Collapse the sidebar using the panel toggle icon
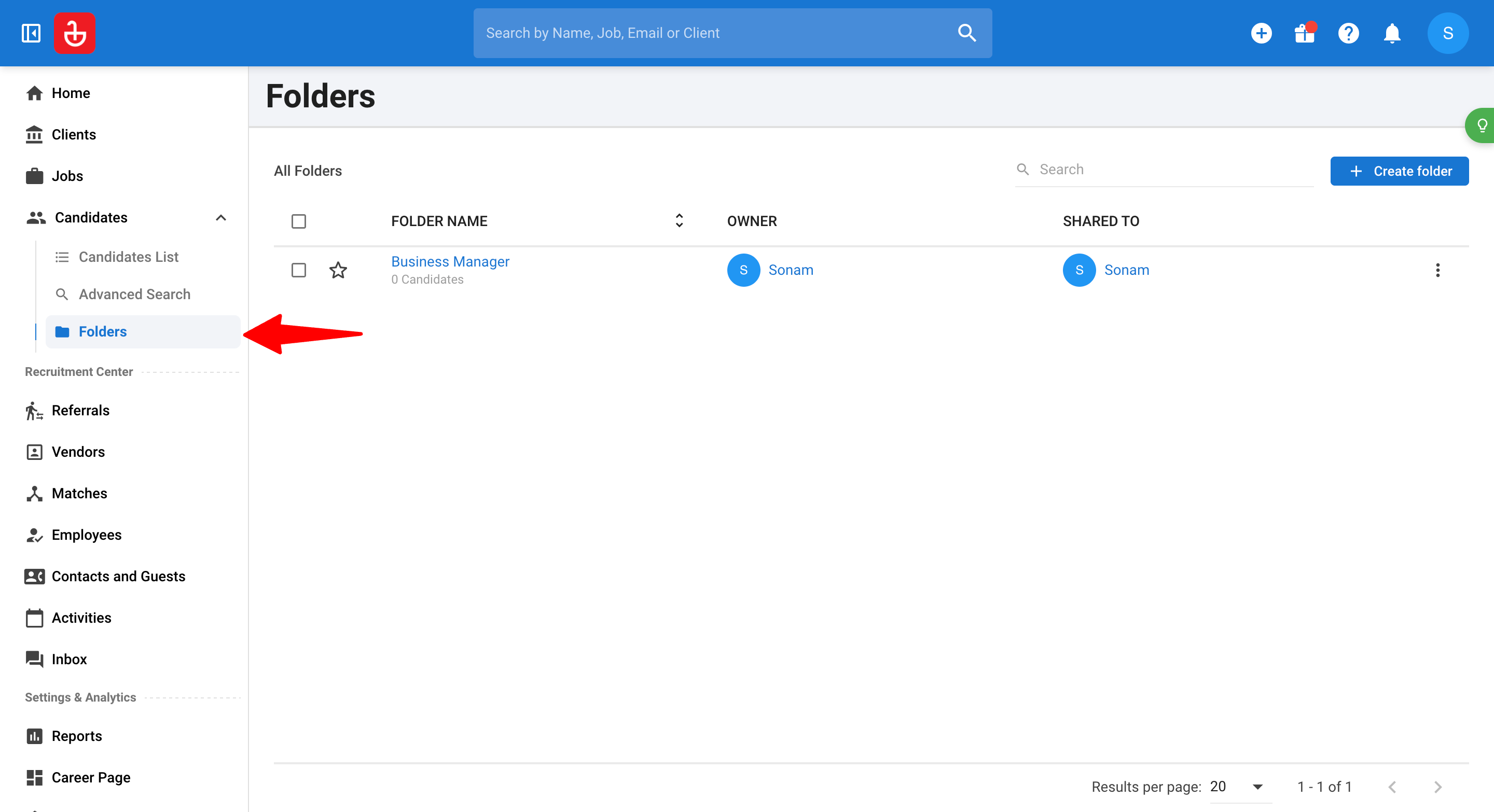The image size is (1494, 812). (x=31, y=33)
